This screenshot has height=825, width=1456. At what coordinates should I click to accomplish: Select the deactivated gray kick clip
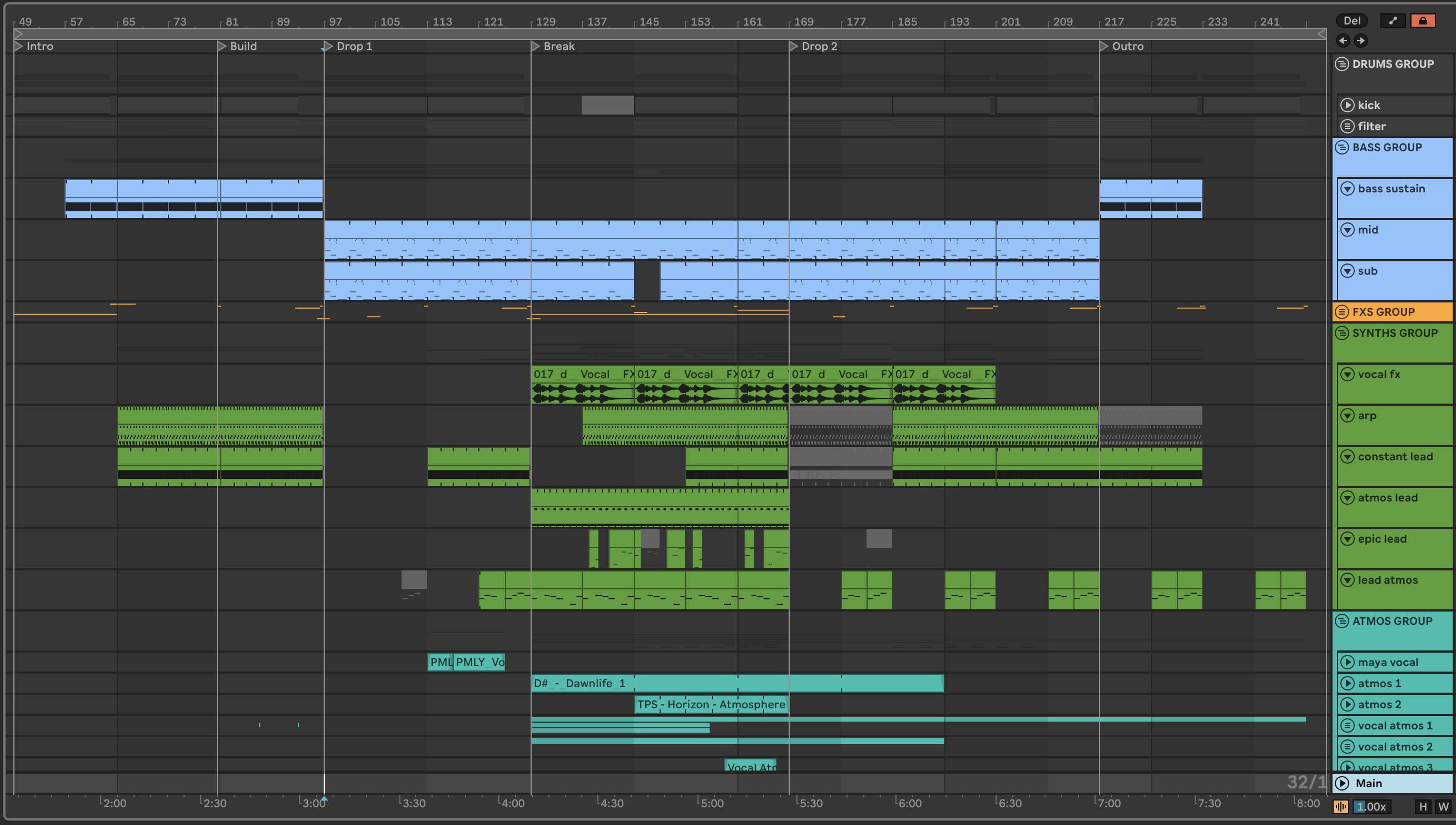tap(607, 106)
